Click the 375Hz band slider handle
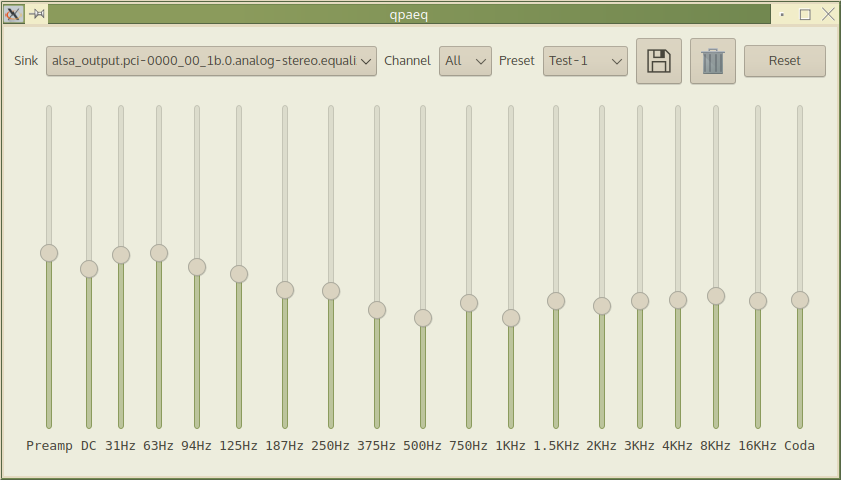Image resolution: width=841 pixels, height=480 pixels. [x=377, y=310]
